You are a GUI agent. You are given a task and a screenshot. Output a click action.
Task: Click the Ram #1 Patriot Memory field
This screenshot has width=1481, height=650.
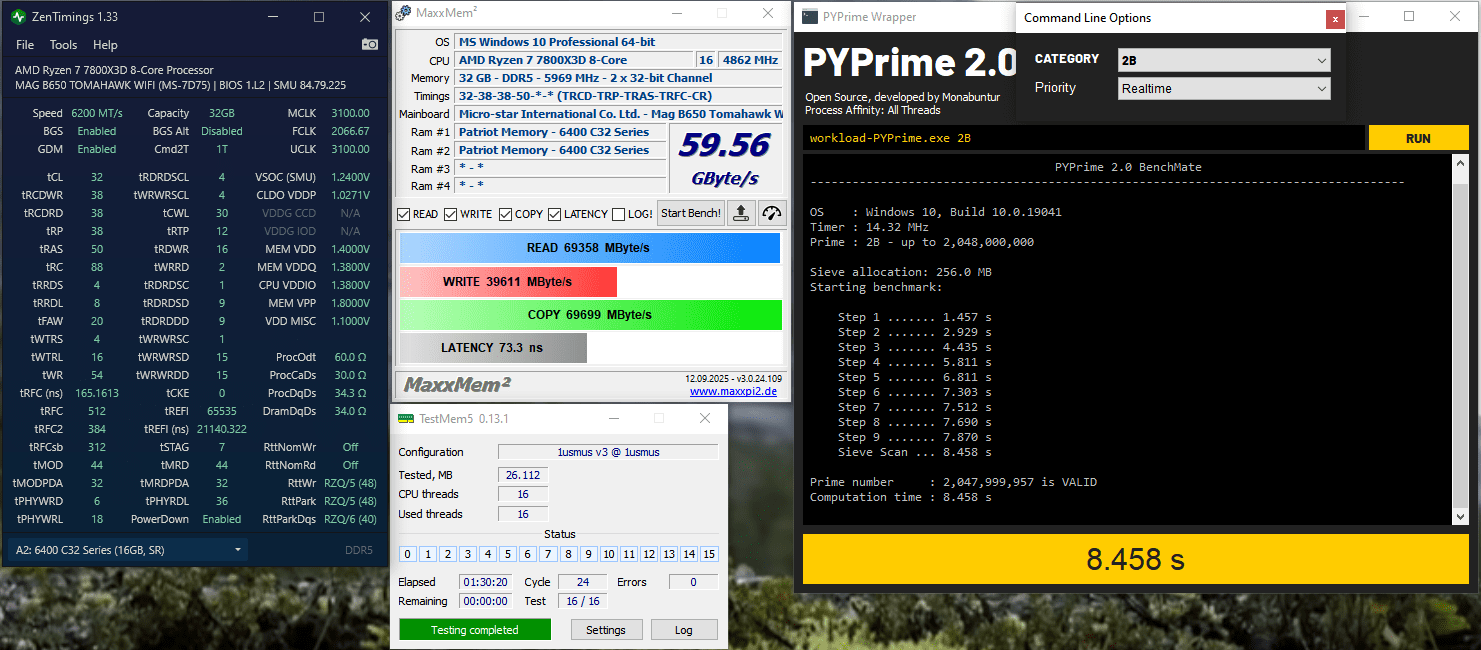560,132
